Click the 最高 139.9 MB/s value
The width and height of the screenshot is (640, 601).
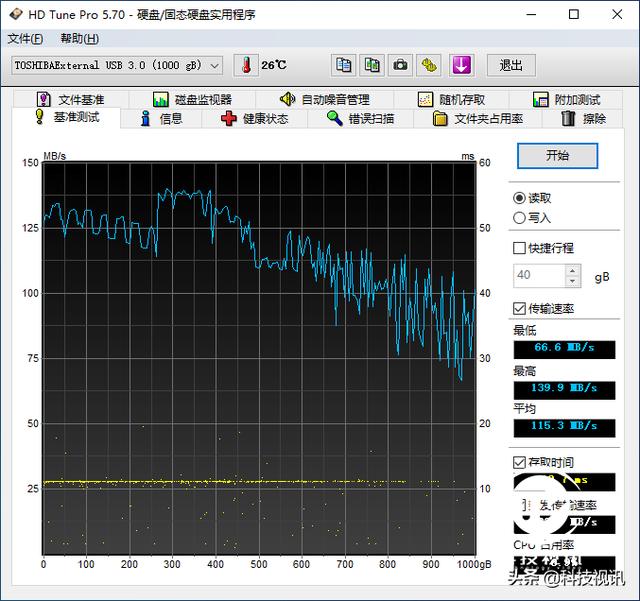[564, 390]
